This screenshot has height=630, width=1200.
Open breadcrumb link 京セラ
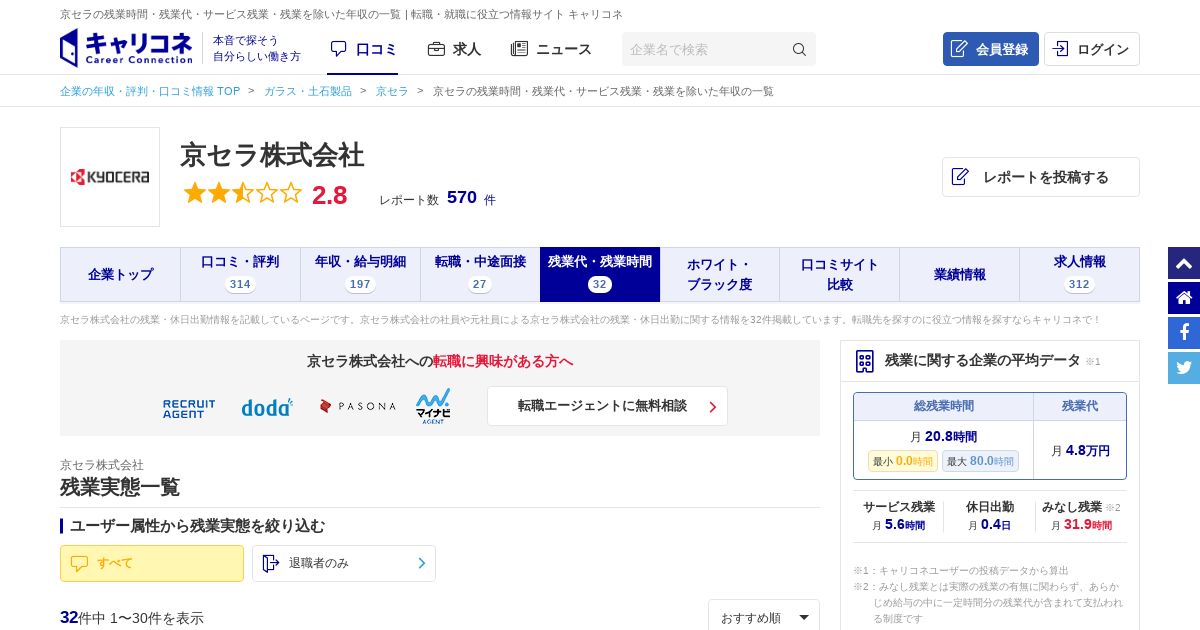pos(392,91)
